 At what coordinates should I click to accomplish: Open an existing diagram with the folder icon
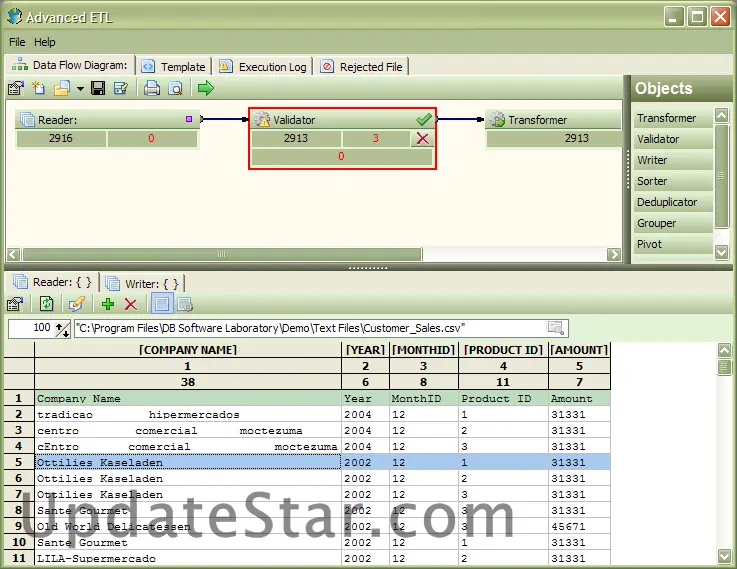coord(62,88)
